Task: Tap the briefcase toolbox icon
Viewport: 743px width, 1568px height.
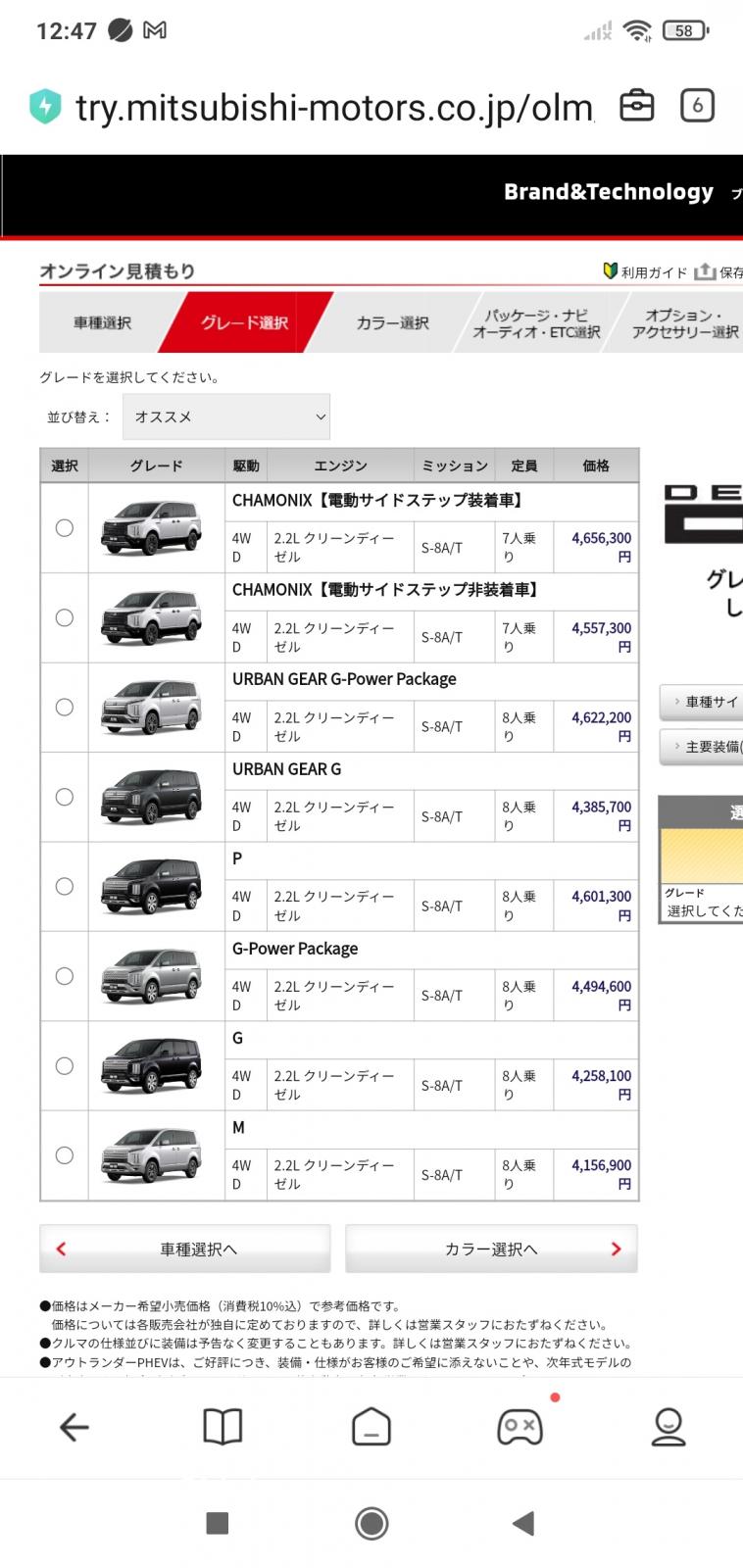Action: coord(636,106)
